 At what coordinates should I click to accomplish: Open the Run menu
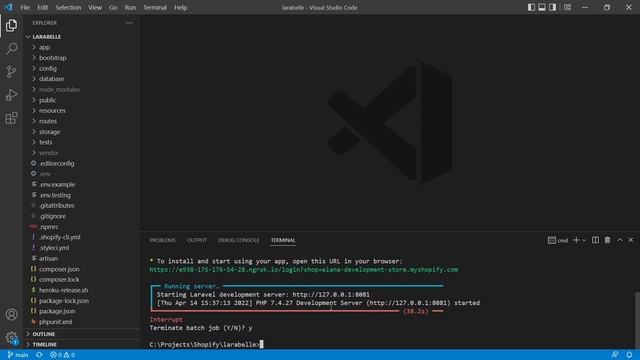tap(130, 7)
